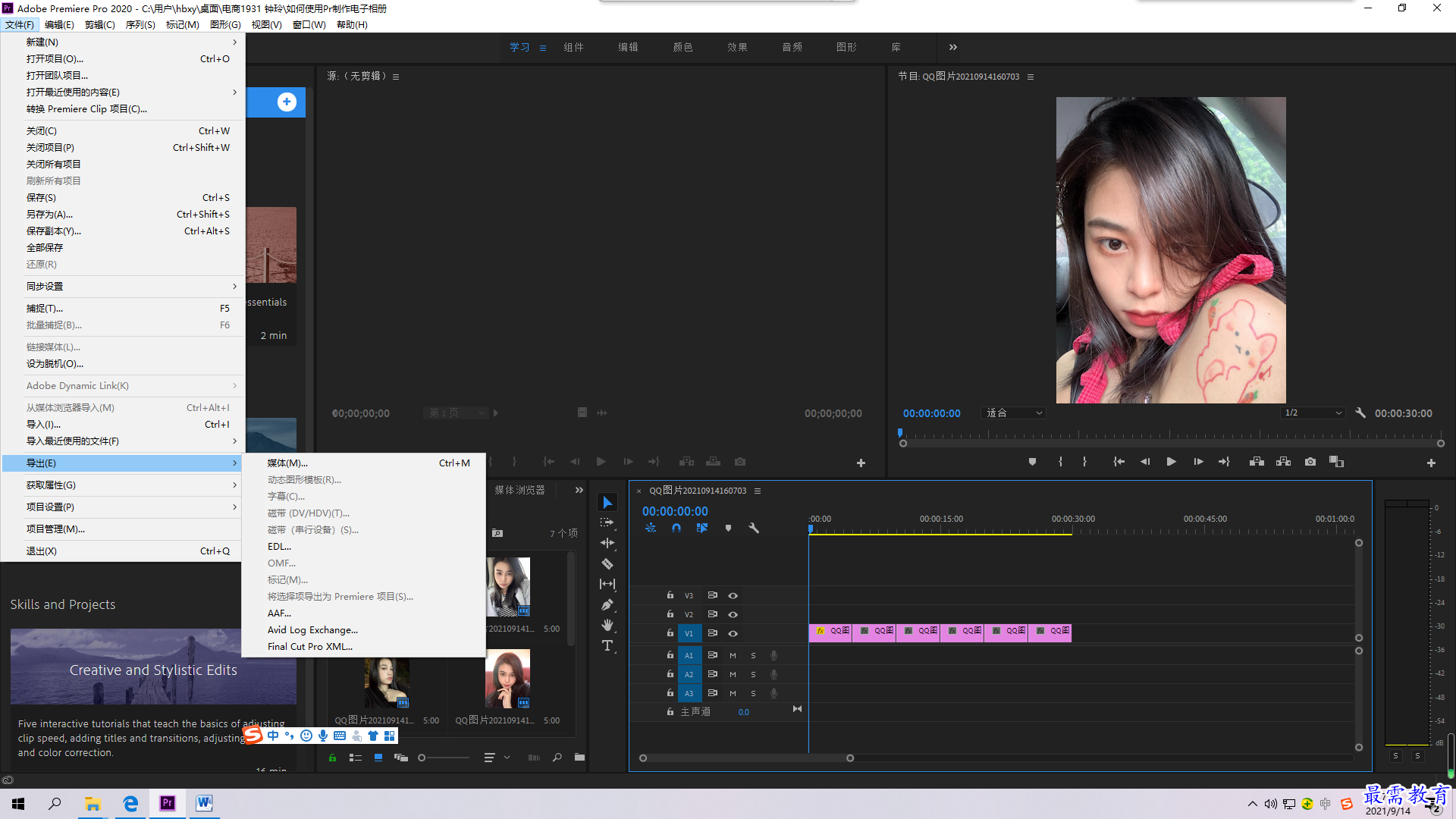Select the Pen tool
1456x819 pixels.
(x=607, y=604)
